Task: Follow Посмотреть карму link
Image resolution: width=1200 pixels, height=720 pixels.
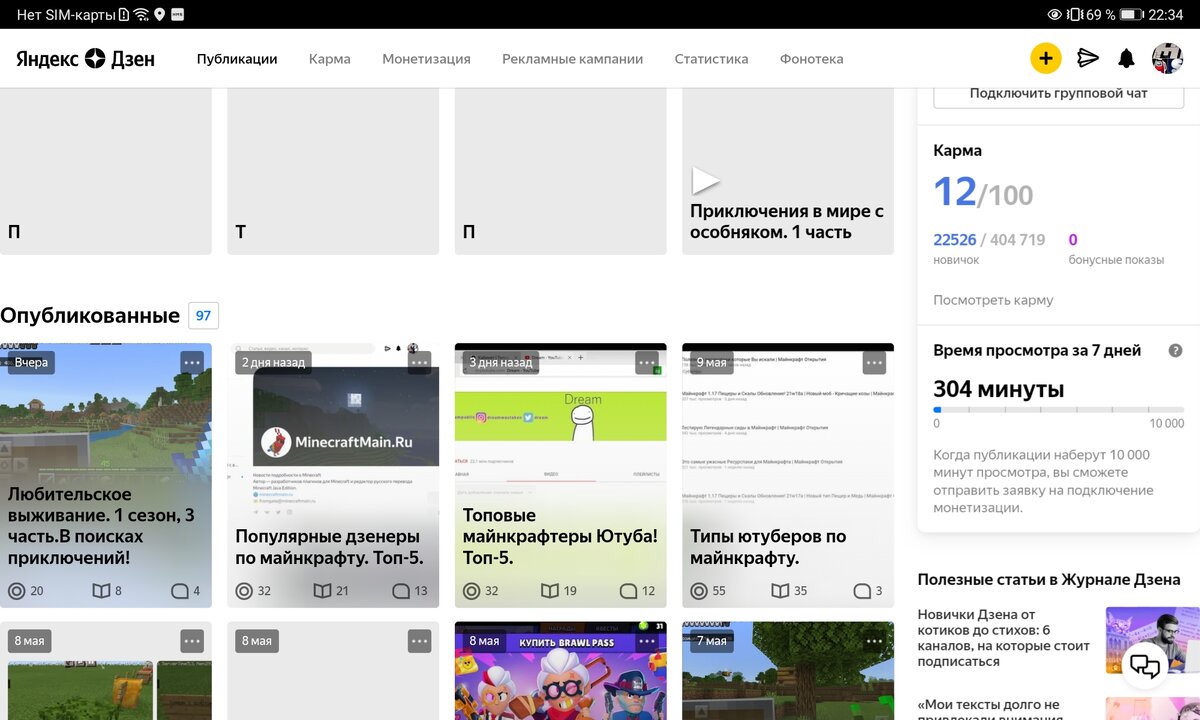Action: coord(993,300)
